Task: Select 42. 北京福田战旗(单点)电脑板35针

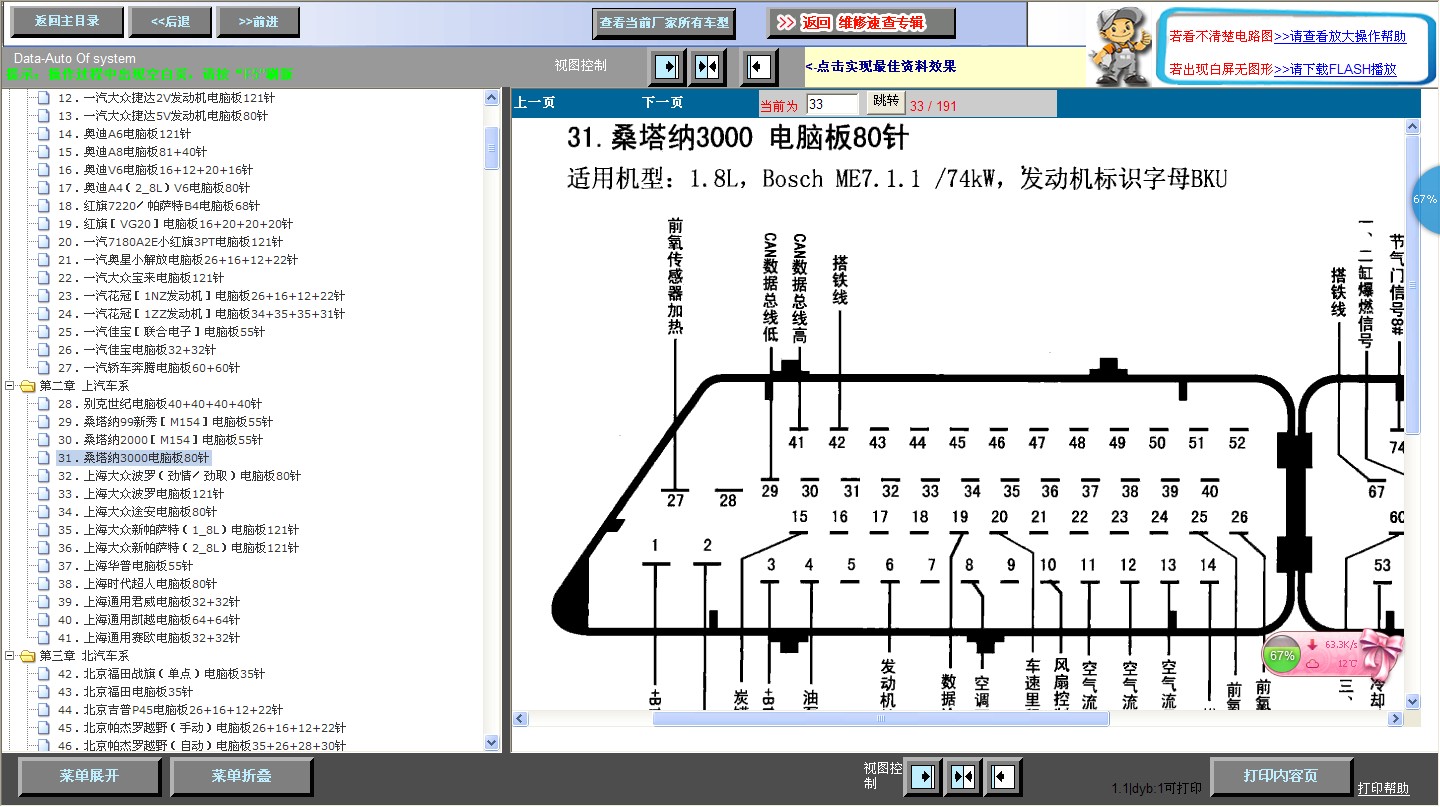Action: (161, 674)
